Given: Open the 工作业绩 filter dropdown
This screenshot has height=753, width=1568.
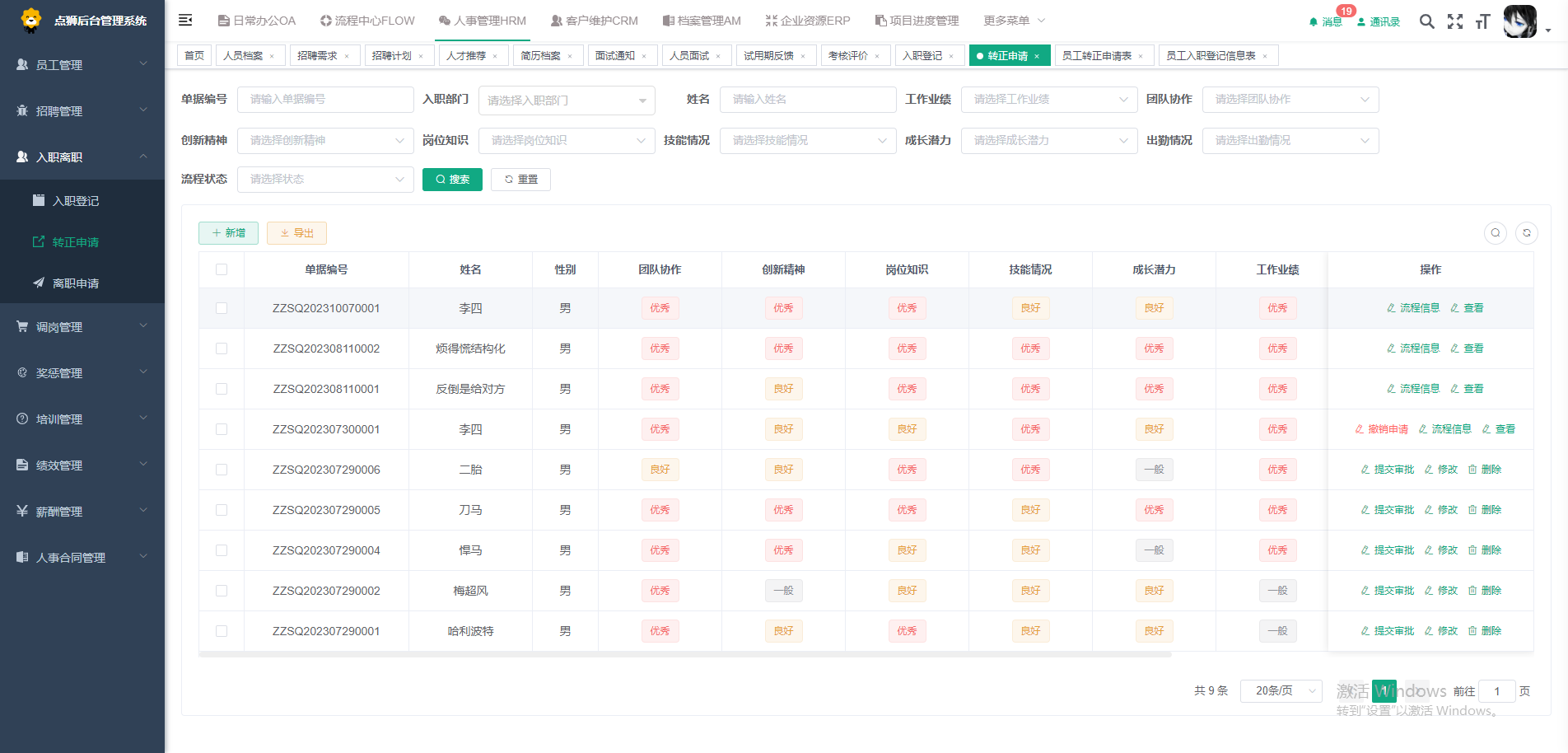Looking at the screenshot, I should [x=1049, y=100].
